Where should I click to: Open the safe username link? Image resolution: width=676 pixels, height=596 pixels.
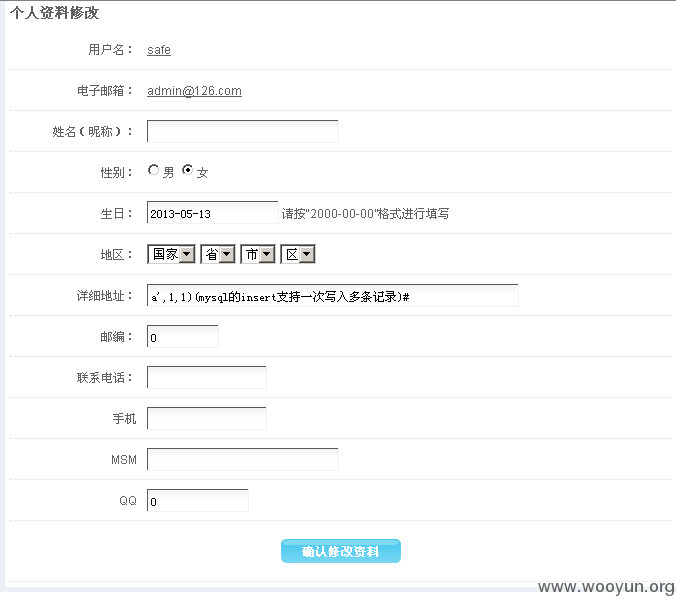tap(159, 50)
